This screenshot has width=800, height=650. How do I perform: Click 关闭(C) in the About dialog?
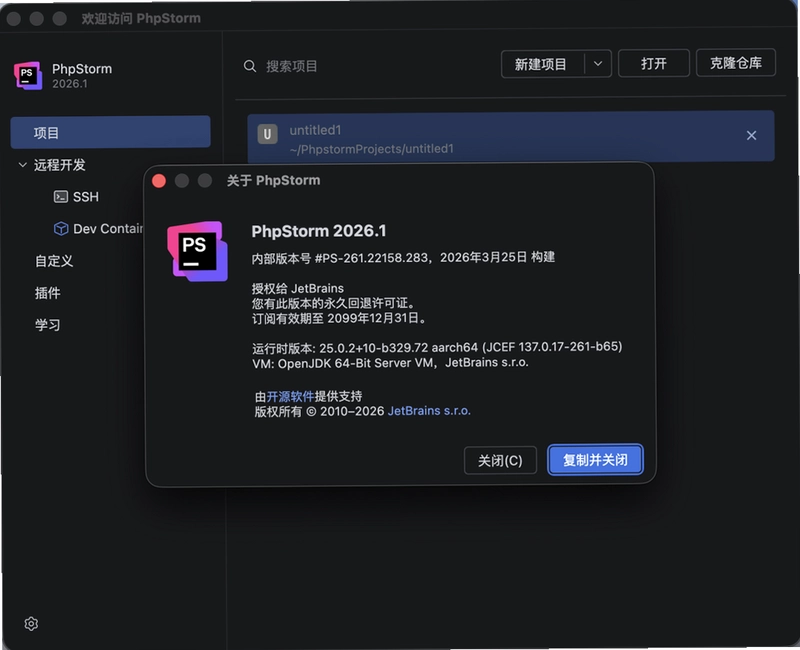[500, 460]
